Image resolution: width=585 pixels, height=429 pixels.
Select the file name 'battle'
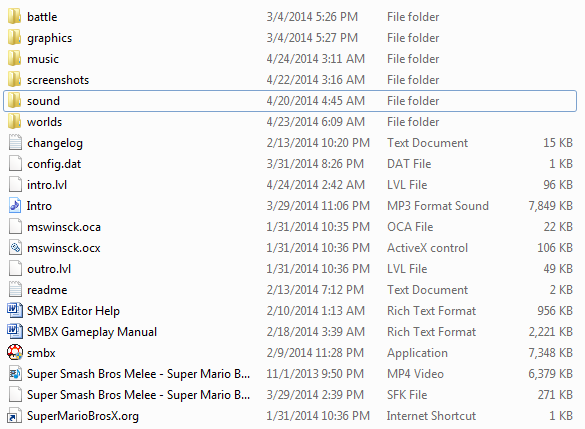click(x=42, y=17)
